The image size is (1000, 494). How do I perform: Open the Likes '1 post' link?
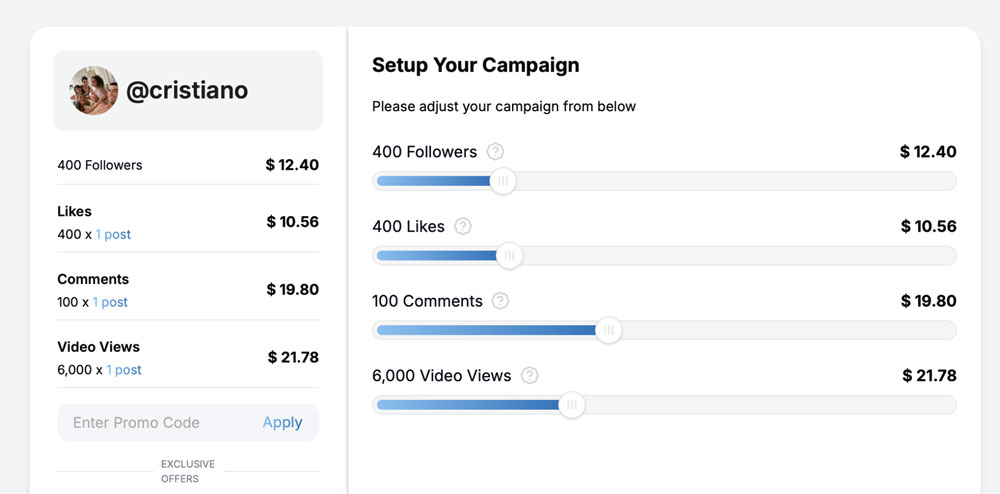(x=113, y=235)
